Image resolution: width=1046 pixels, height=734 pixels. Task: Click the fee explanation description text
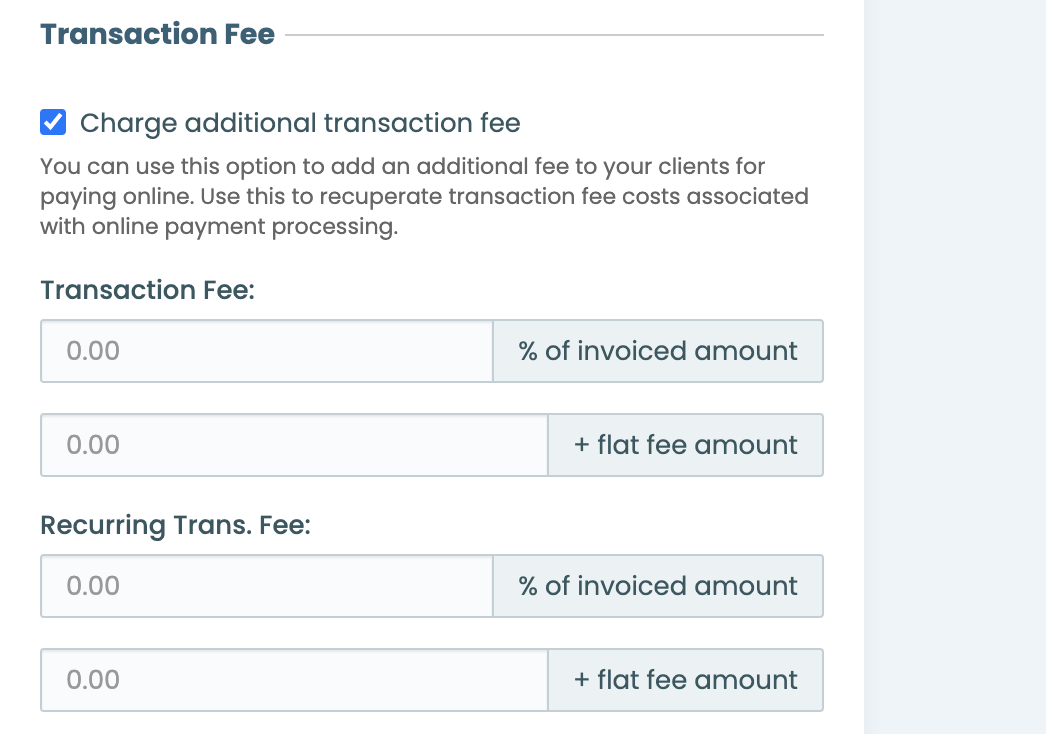click(424, 196)
